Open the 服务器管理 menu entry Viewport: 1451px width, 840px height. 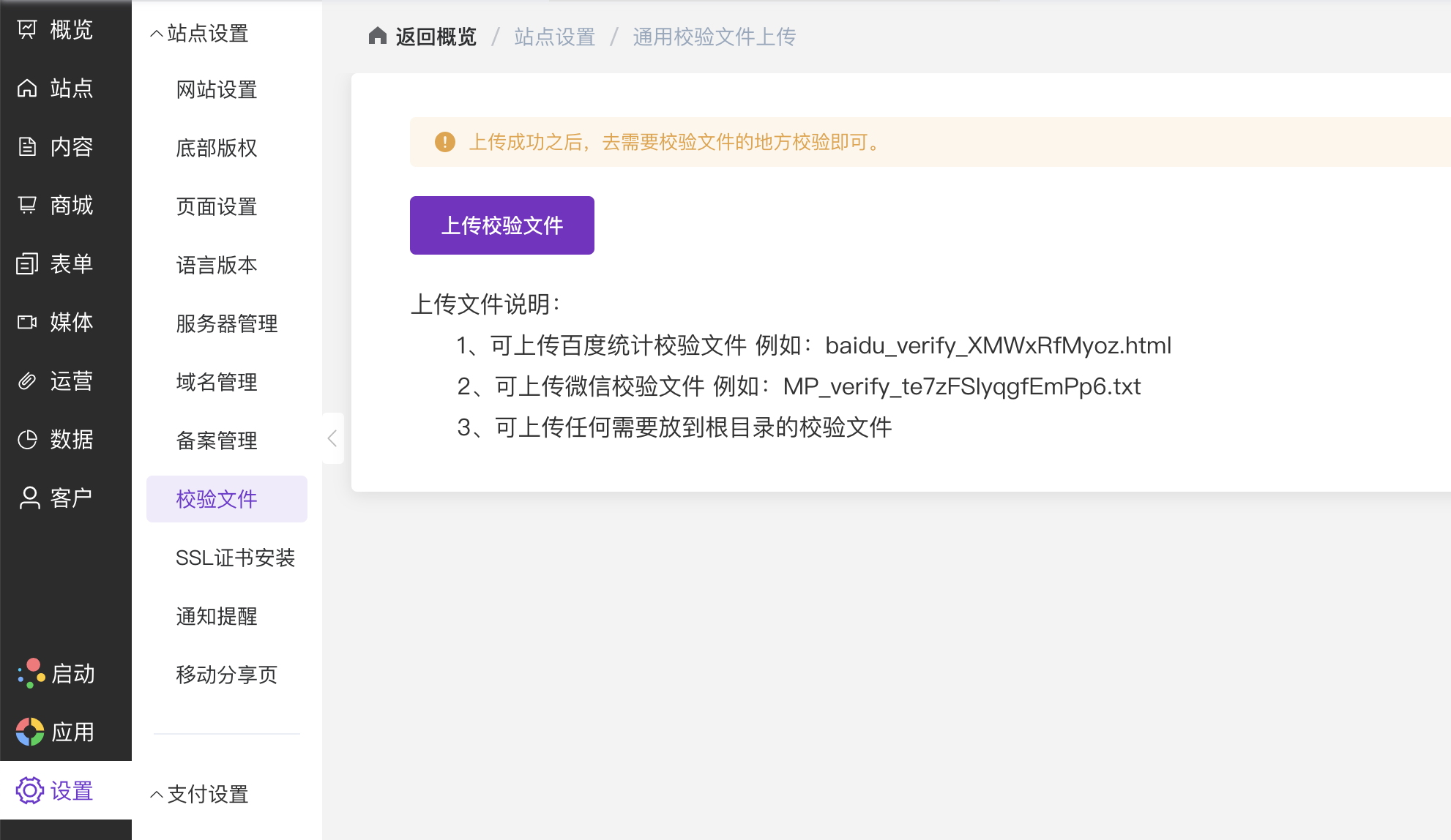[226, 323]
